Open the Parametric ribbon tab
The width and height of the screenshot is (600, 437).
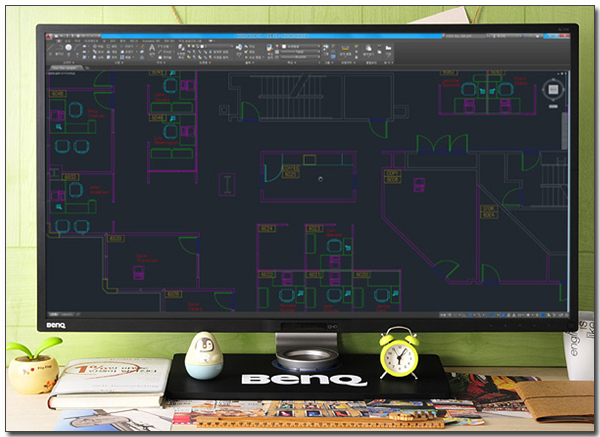pyautogui.click(x=91, y=41)
